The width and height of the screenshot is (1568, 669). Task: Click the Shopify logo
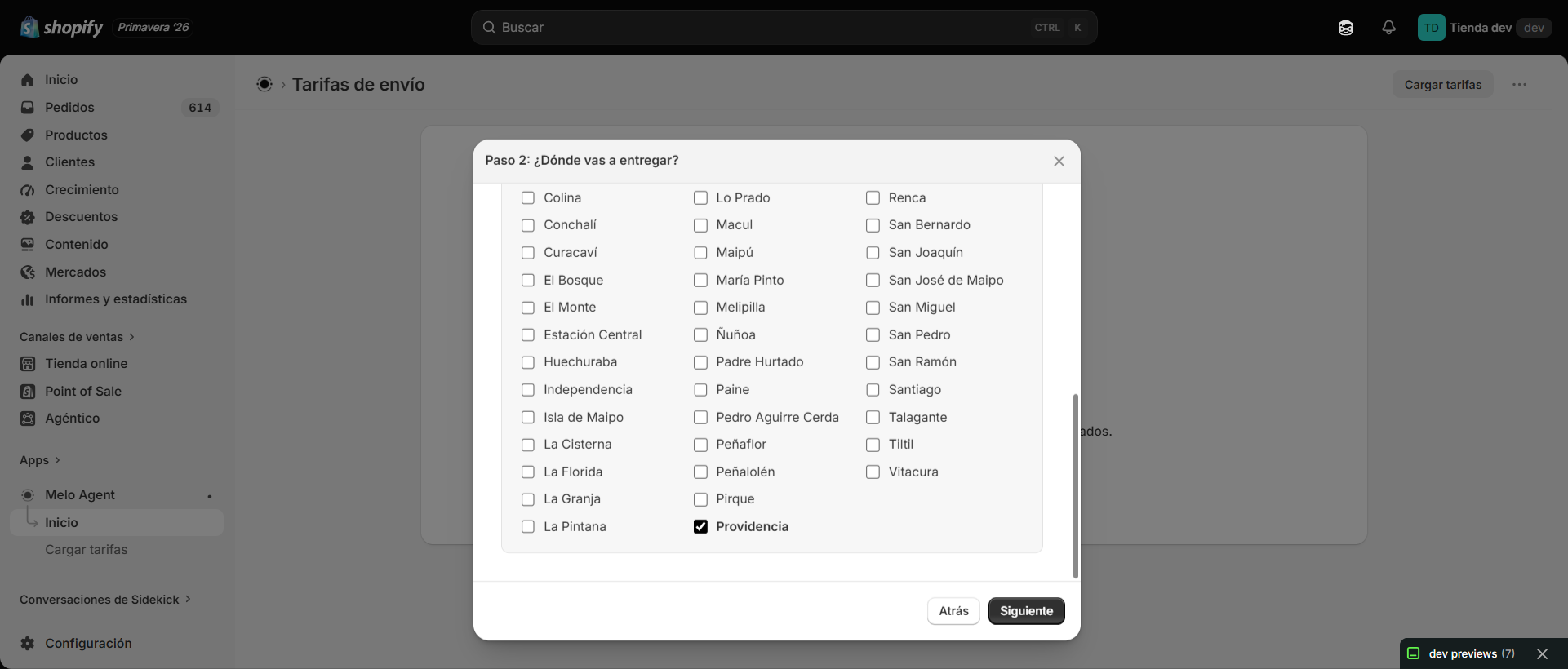pyautogui.click(x=62, y=28)
